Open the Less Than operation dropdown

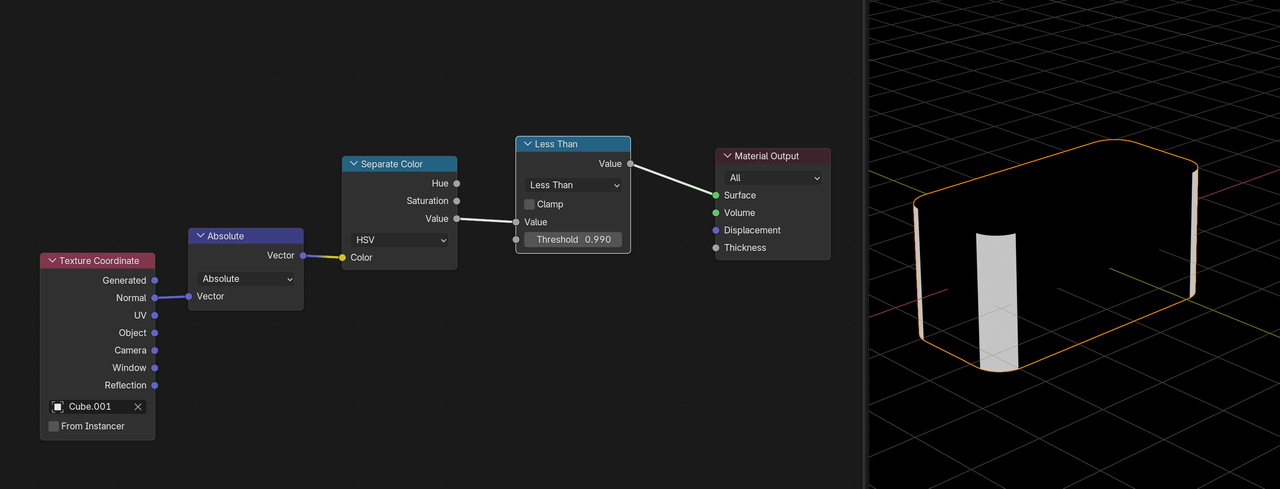(573, 185)
